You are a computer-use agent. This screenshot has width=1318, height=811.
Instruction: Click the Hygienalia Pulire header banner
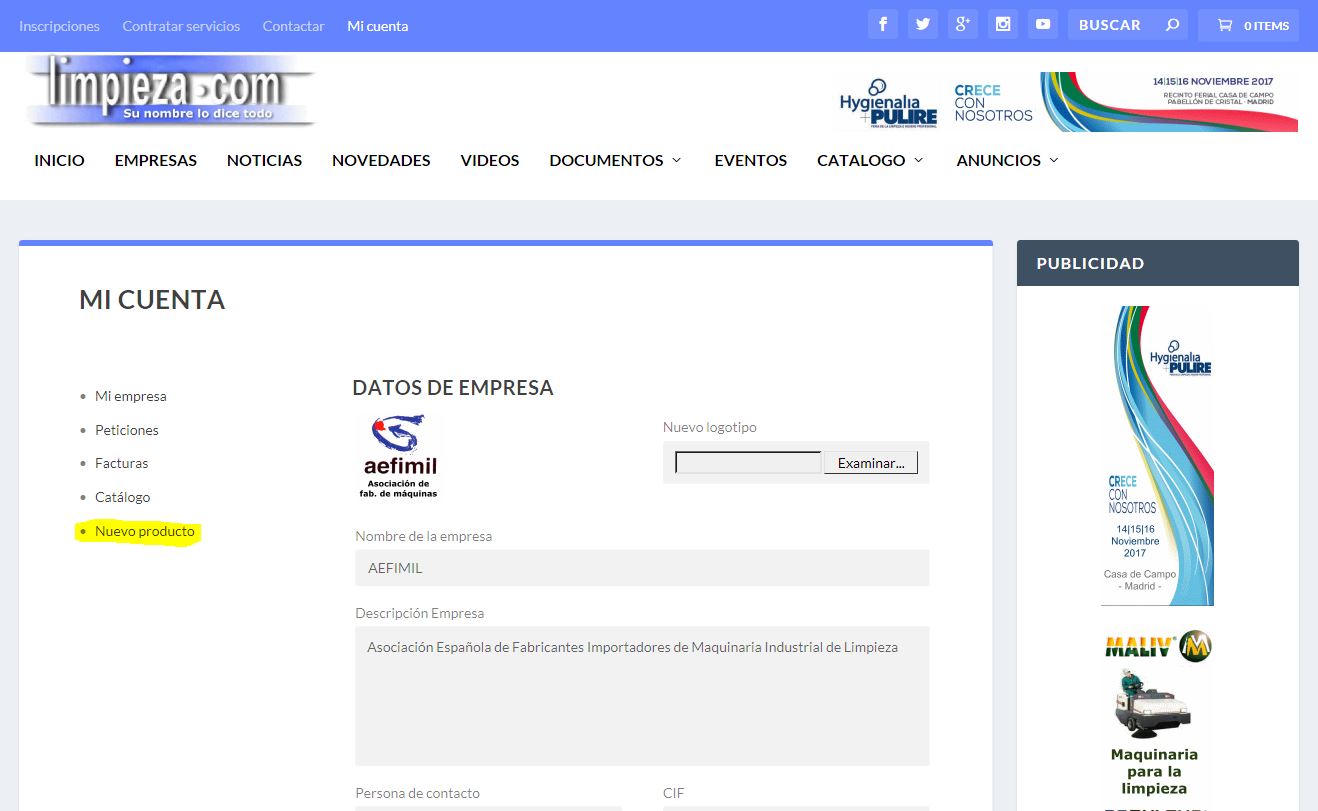pos(1067,101)
